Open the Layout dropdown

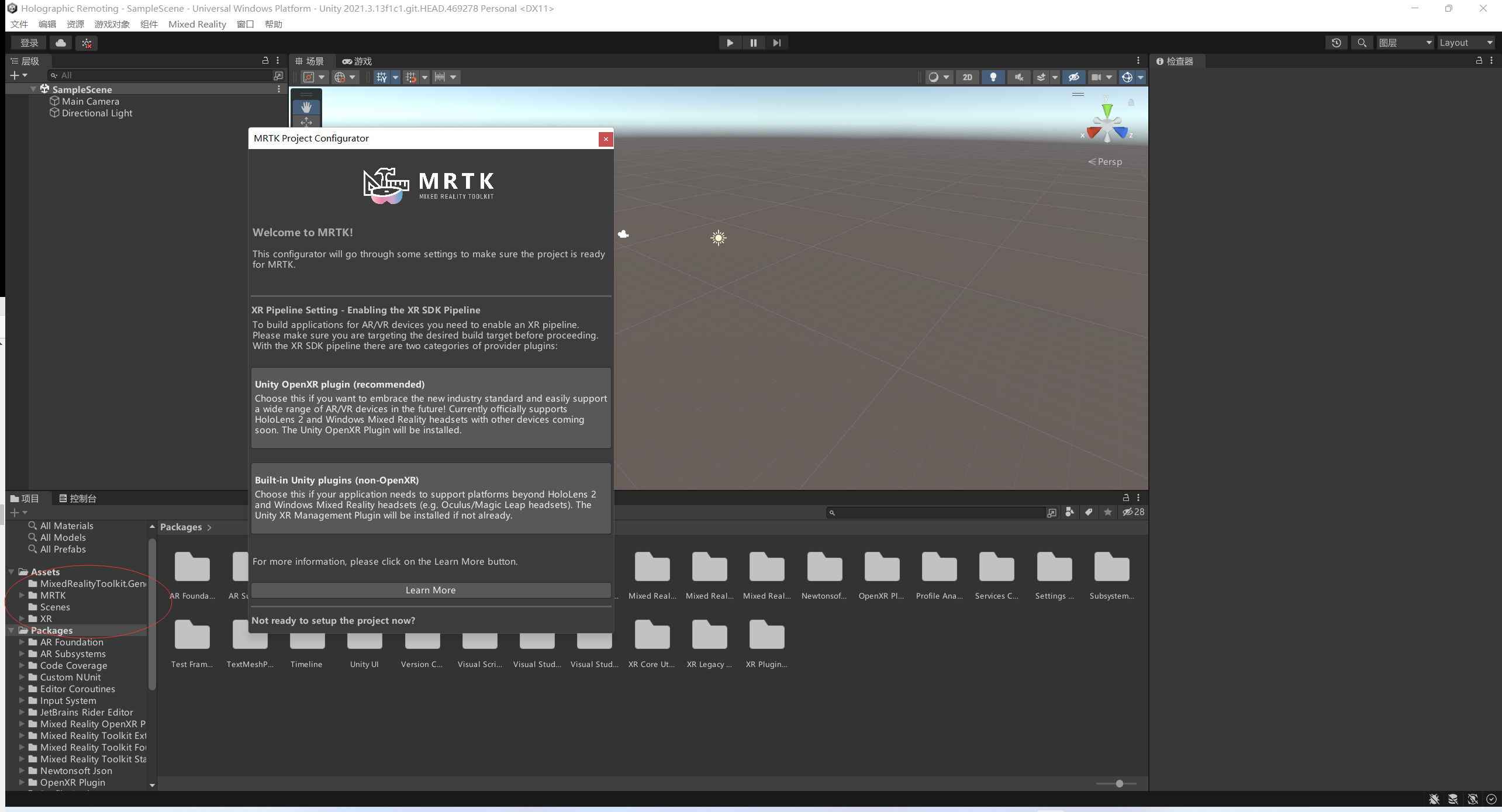point(1466,43)
